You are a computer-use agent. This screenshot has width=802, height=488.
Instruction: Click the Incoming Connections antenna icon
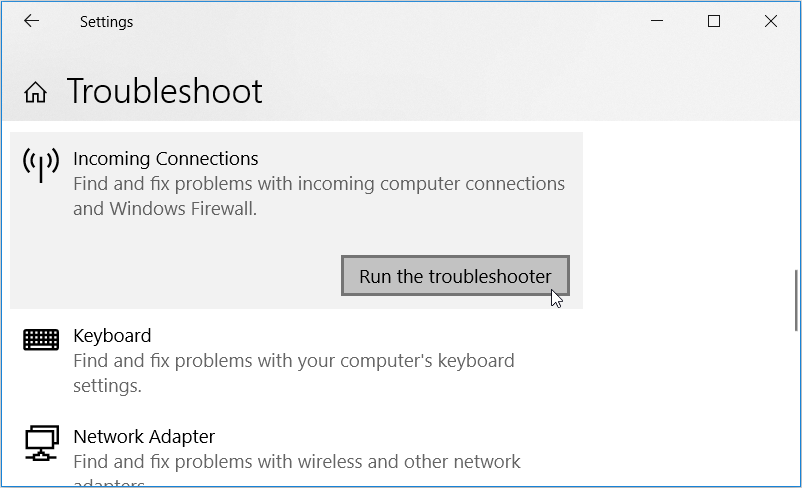pos(41,165)
